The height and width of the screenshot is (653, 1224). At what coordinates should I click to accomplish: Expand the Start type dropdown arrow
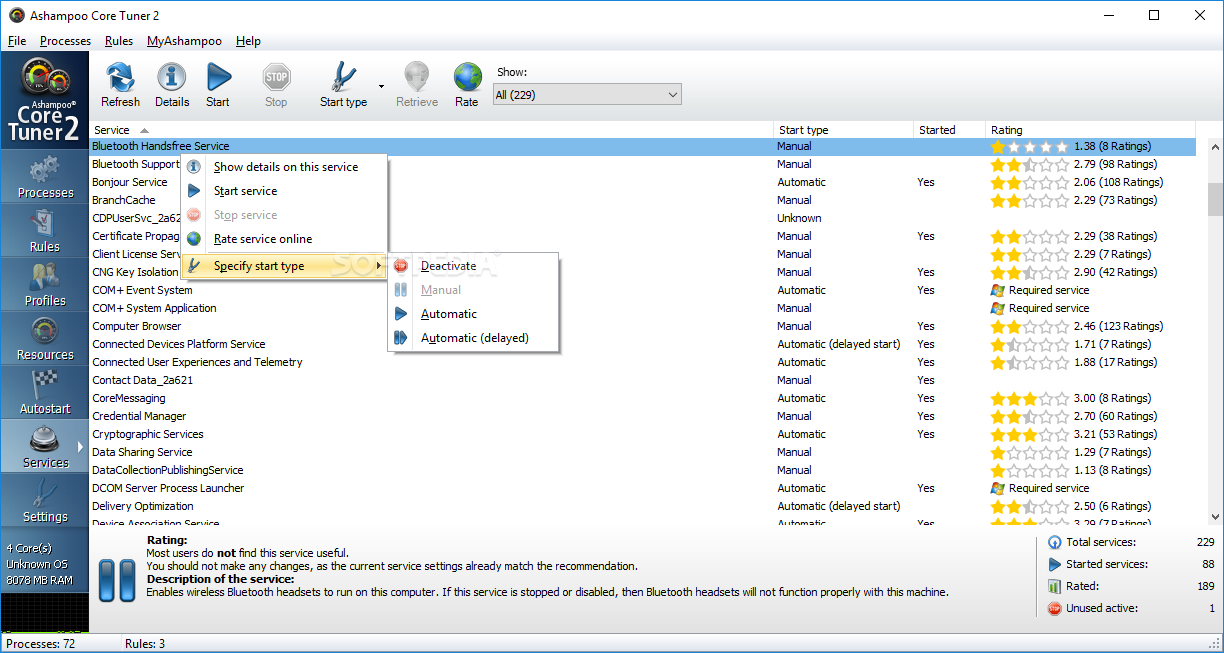[x=381, y=87]
